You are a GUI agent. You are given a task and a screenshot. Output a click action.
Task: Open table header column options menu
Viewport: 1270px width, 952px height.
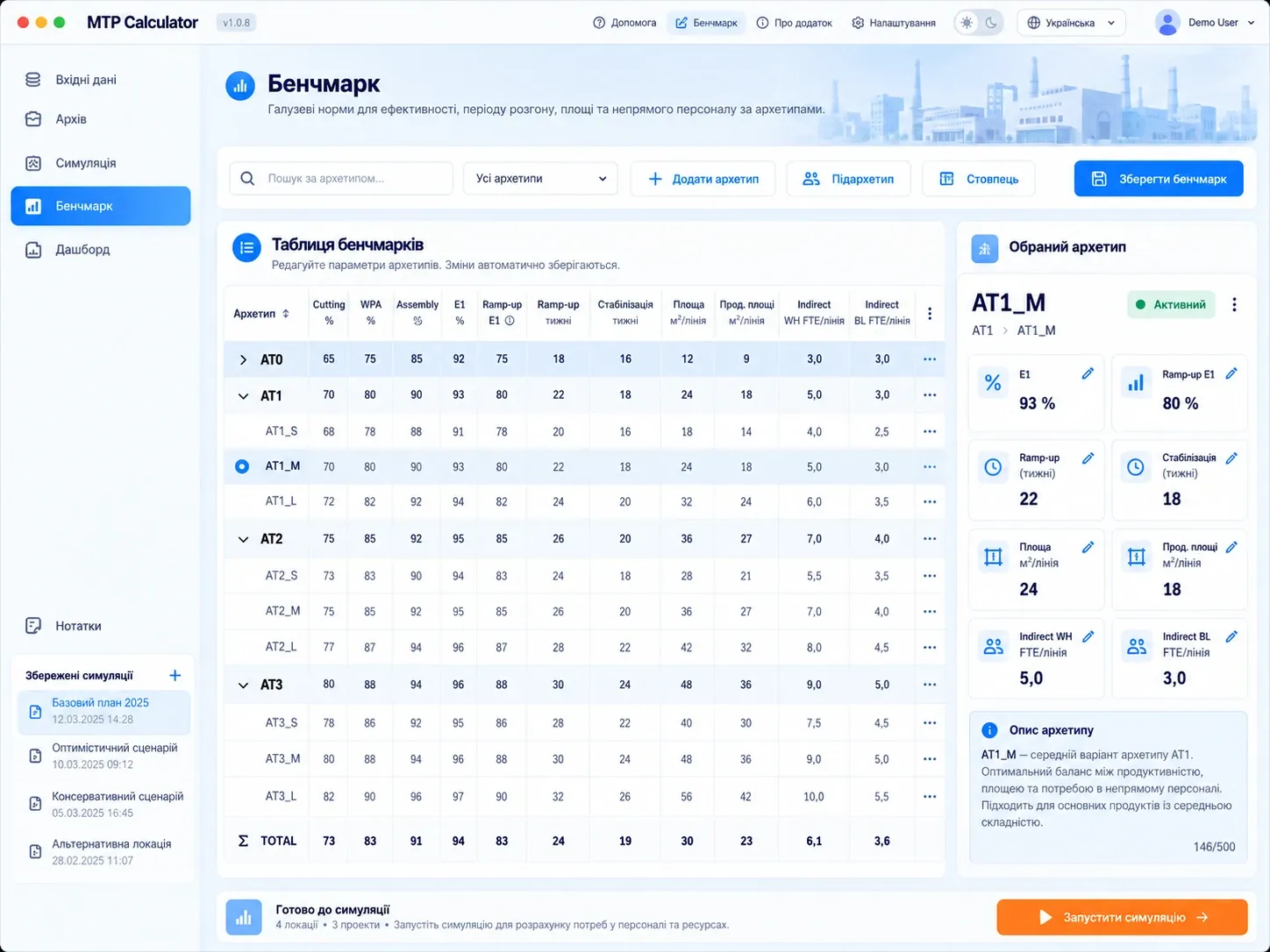pos(930,313)
